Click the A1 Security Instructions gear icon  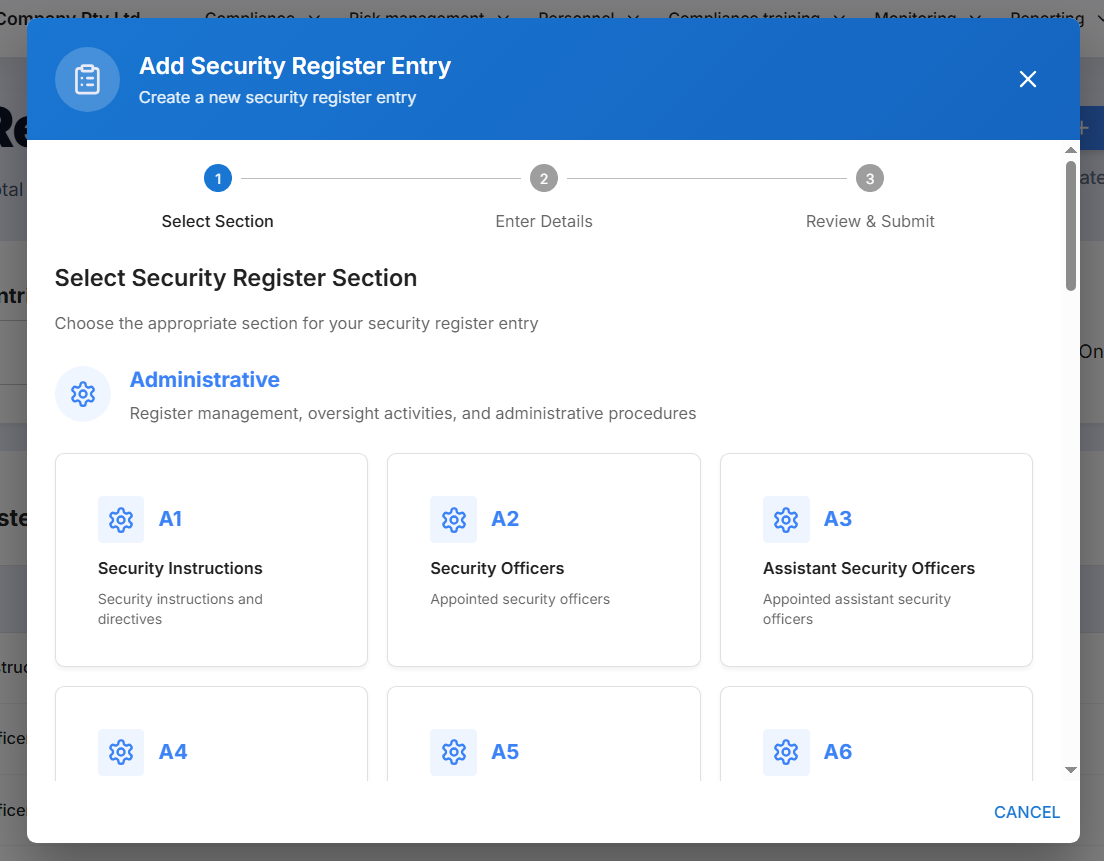coord(121,520)
